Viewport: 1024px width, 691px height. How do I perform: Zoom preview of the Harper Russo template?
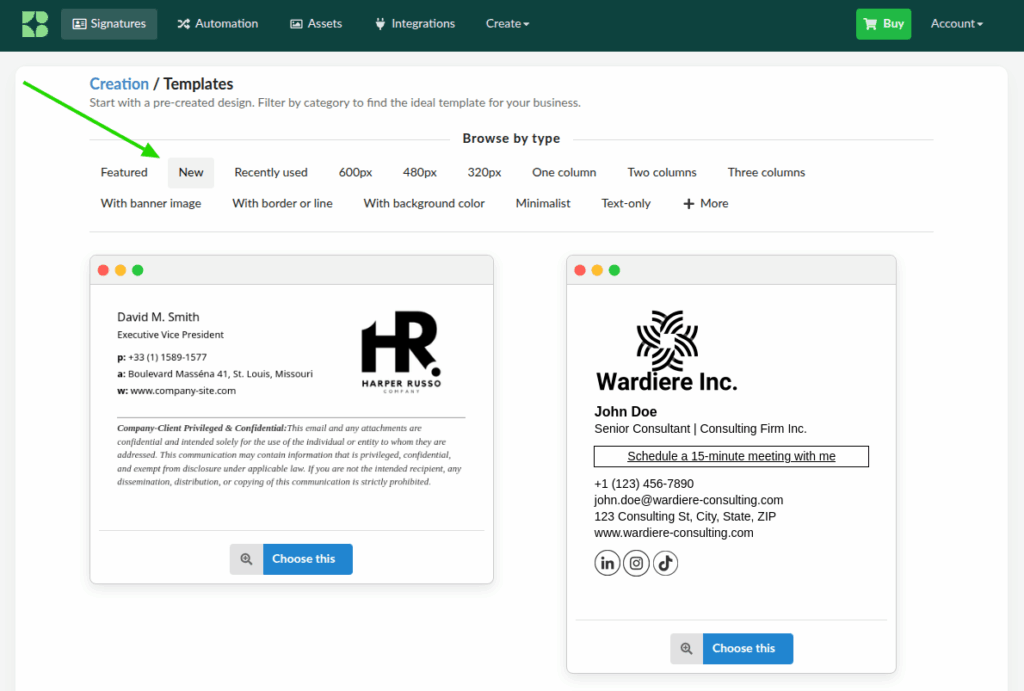246,559
